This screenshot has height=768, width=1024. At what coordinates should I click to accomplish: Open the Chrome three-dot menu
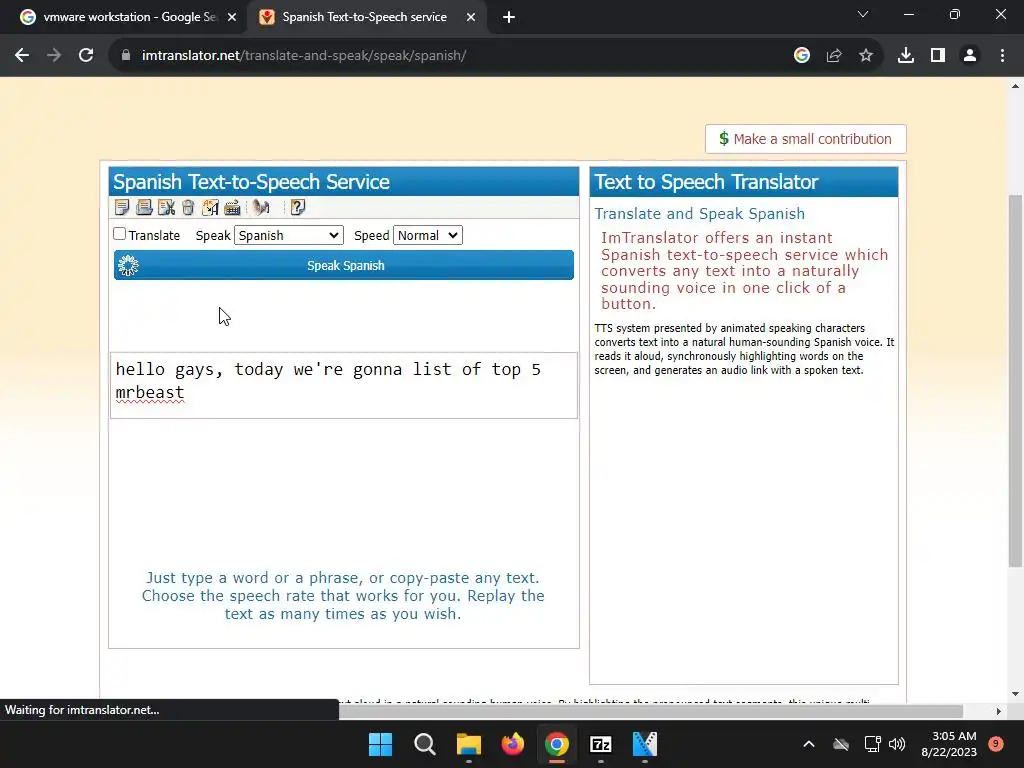coord(1002,56)
